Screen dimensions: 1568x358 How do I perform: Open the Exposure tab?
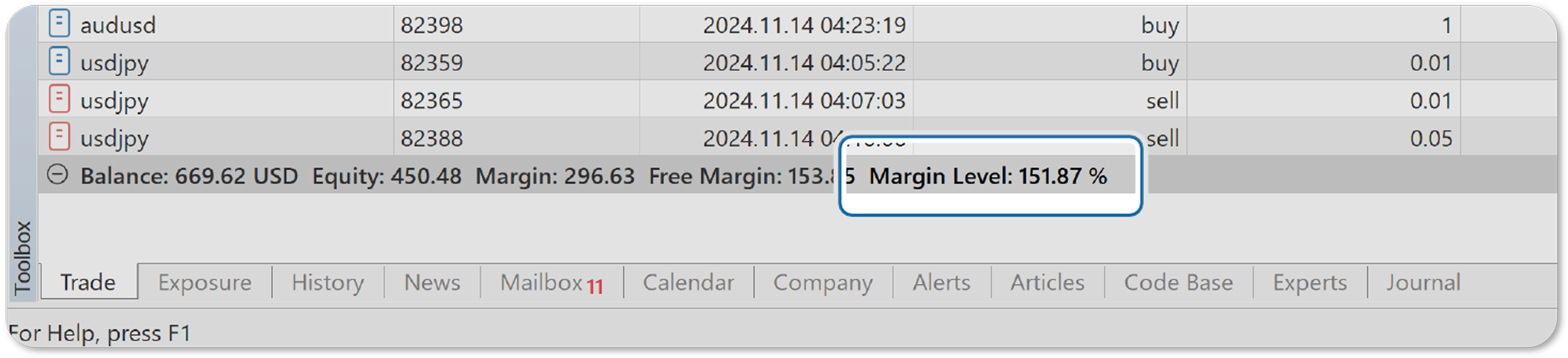tap(205, 283)
